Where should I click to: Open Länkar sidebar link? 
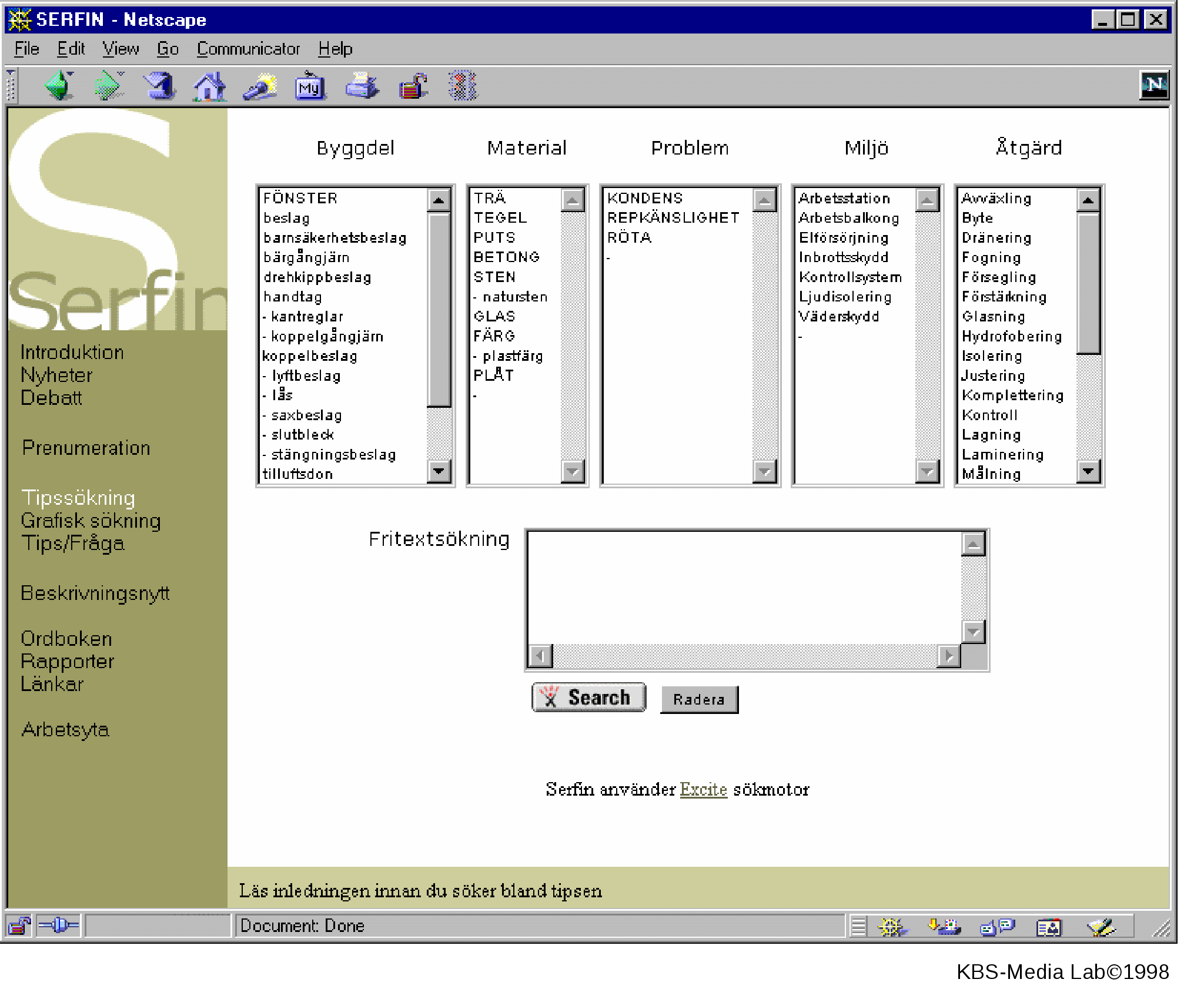tap(52, 684)
